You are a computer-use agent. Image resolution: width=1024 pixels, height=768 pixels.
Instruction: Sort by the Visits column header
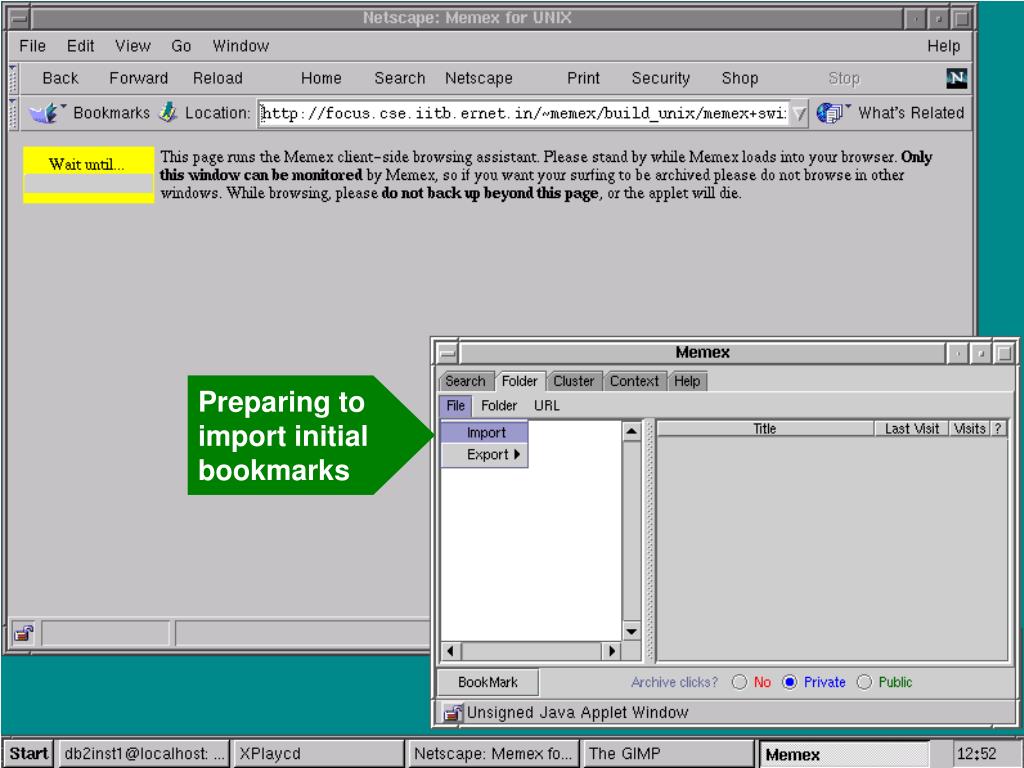pyautogui.click(x=969, y=428)
